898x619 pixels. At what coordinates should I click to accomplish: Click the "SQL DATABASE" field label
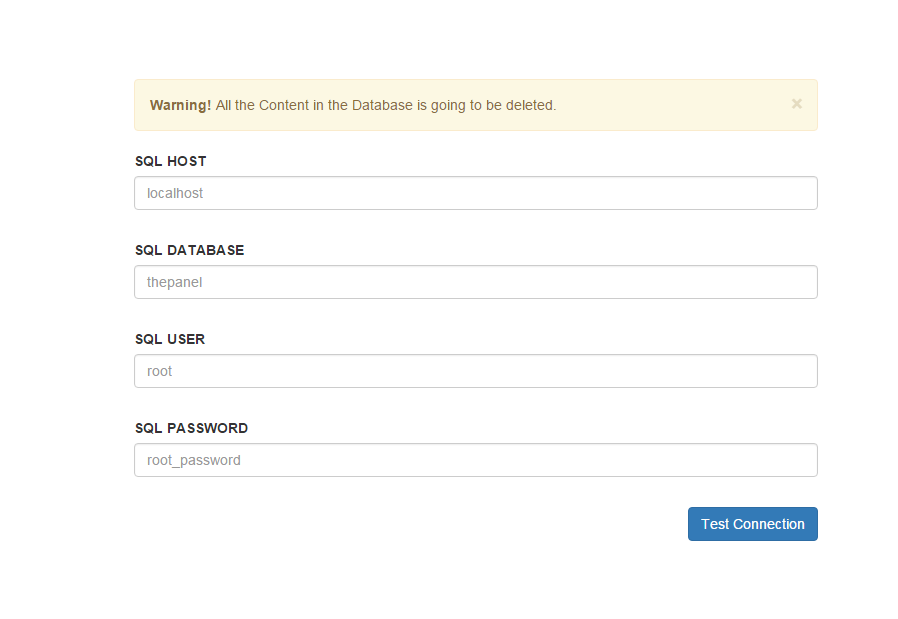pyautogui.click(x=189, y=250)
